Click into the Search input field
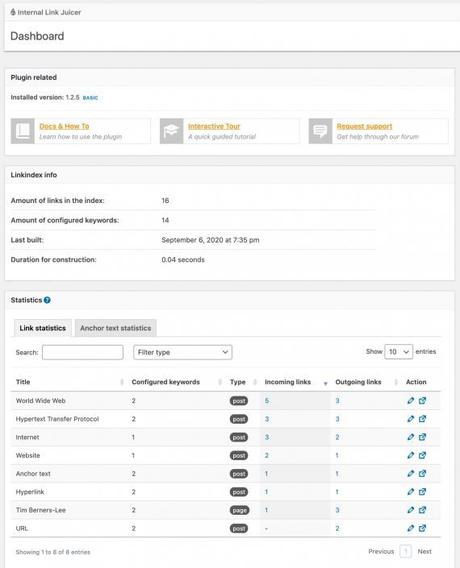This screenshot has width=460, height=568. (x=83, y=352)
